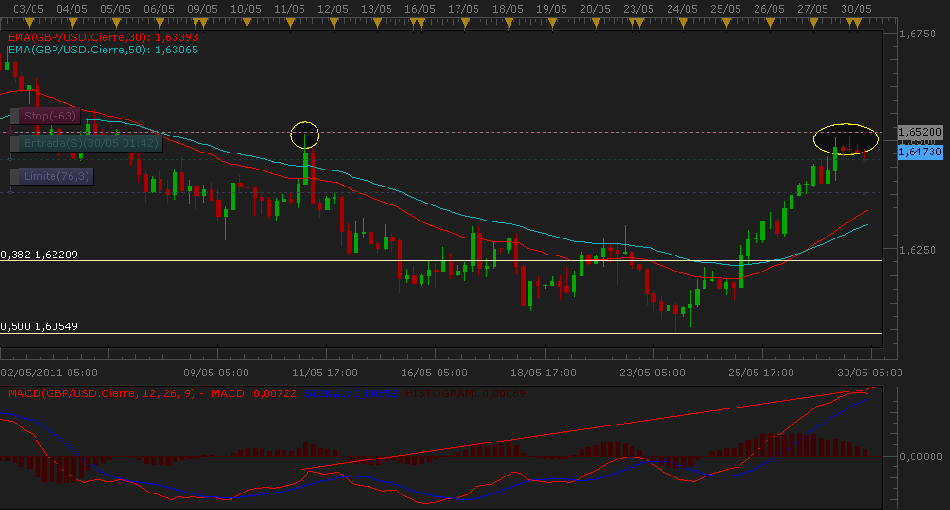The image size is (950, 510).
Task: Click the 0,0000 MACD axis zero label
Action: [x=920, y=456]
